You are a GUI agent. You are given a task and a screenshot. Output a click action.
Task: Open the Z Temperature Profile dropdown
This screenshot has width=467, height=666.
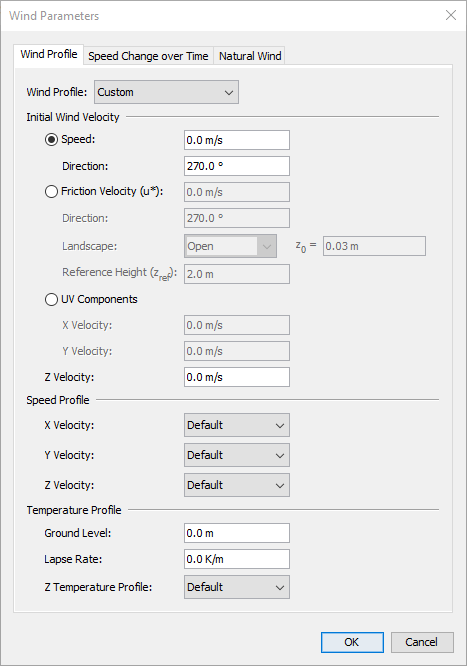click(237, 587)
